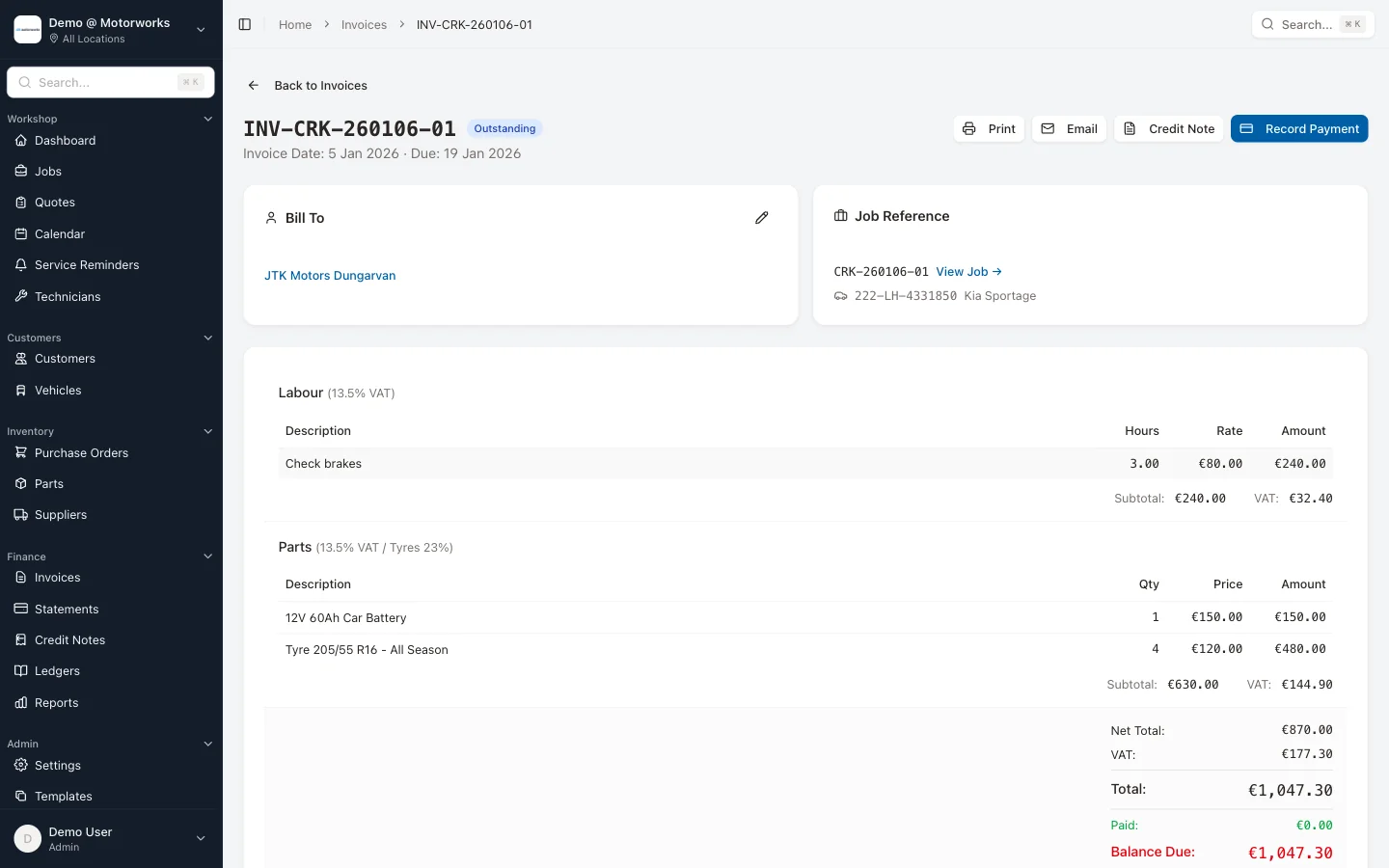Open the Ledgers menu item

click(x=57, y=671)
